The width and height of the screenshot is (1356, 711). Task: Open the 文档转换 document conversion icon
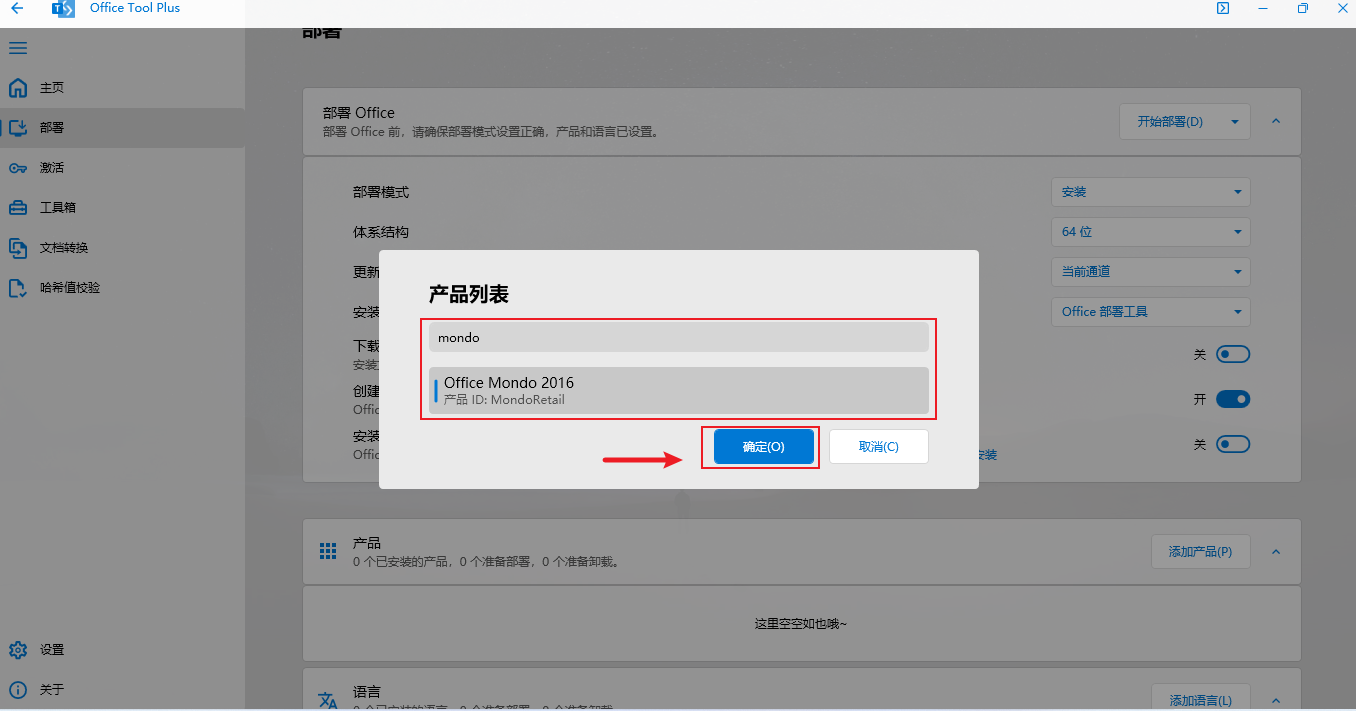point(18,248)
